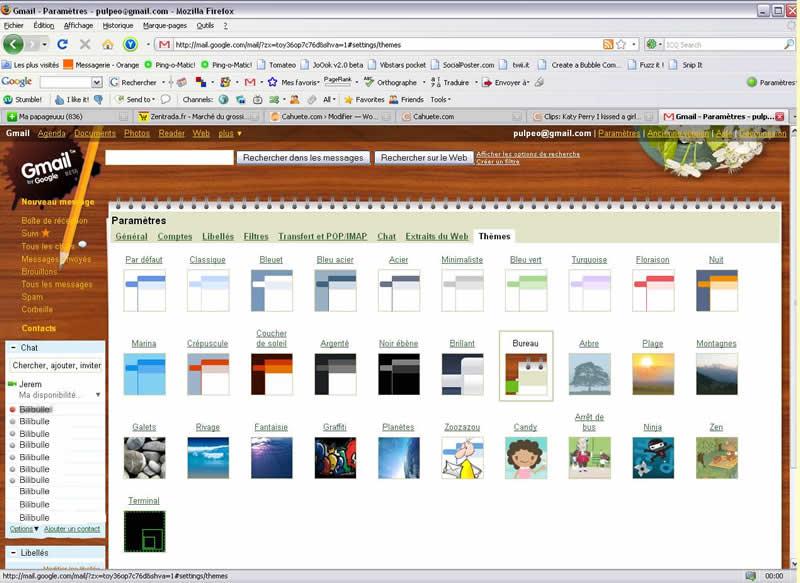This screenshot has width=800, height=583.
Task: Click the Google Rechercher magnifier icon
Action: 114,81
